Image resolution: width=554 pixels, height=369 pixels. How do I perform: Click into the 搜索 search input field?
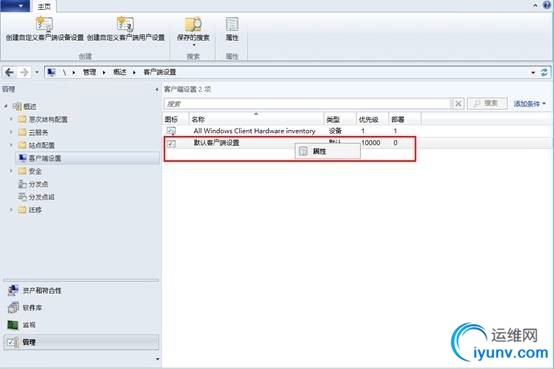[x=307, y=104]
